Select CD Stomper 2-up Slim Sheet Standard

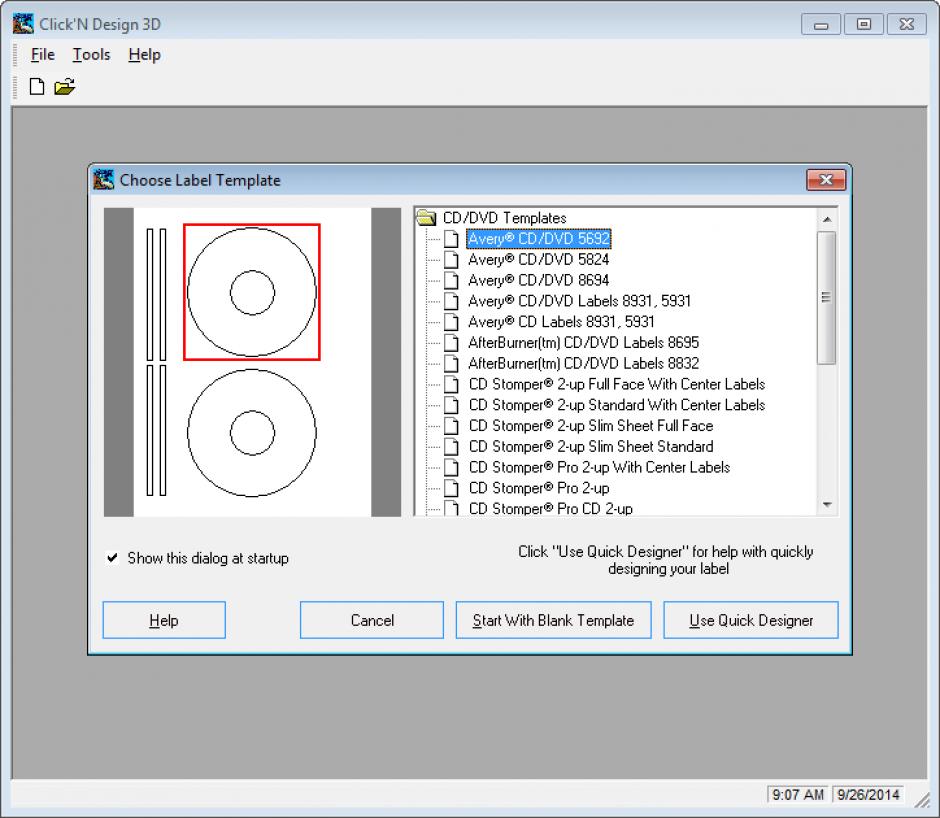(591, 447)
